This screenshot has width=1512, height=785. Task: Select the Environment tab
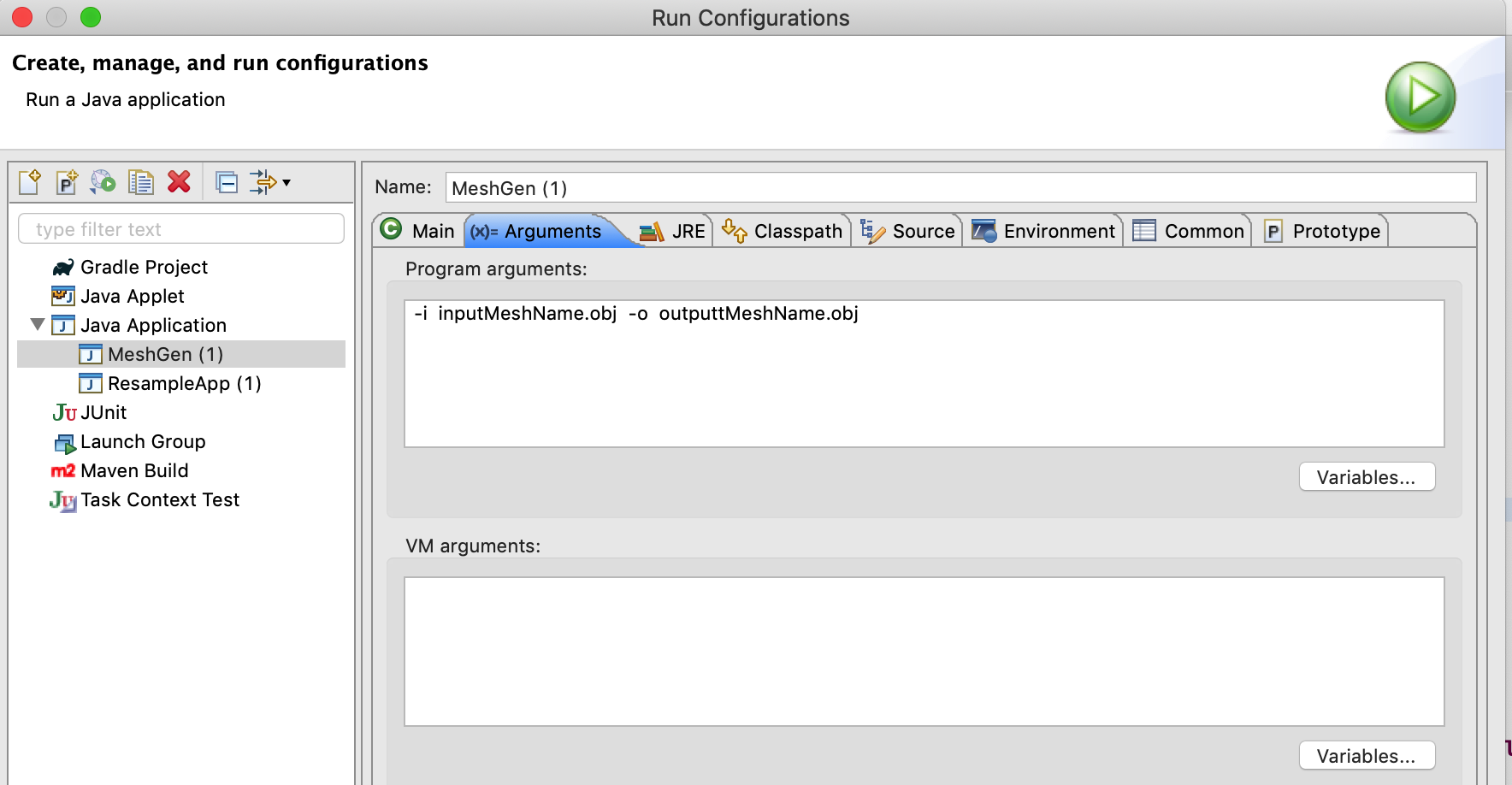pos(1044,231)
